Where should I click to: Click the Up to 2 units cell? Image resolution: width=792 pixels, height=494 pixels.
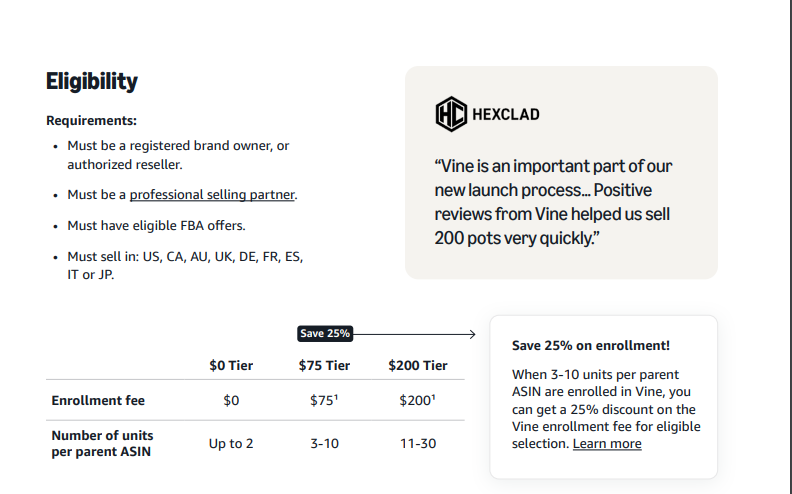click(231, 443)
